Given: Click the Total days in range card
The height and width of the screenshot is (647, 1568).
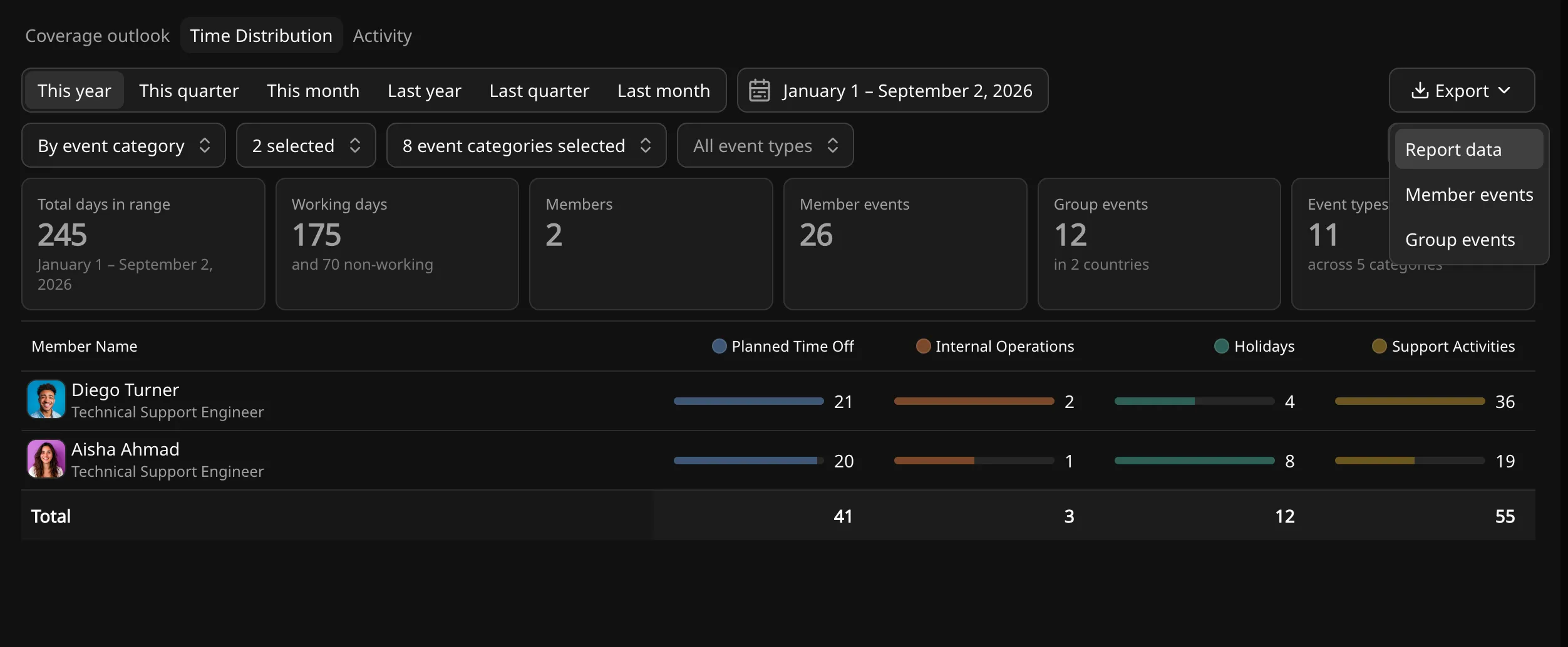Looking at the screenshot, I should coord(143,244).
